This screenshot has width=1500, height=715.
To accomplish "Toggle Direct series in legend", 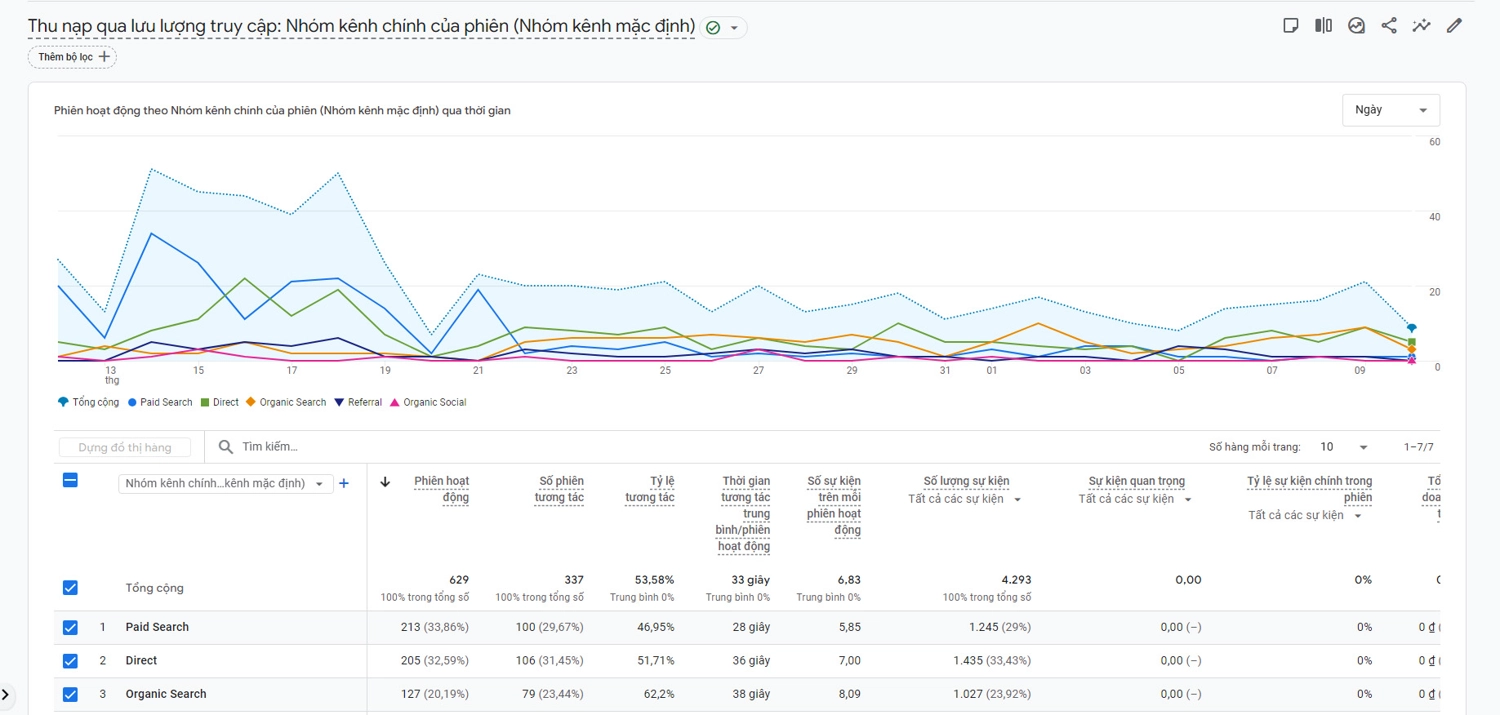I will (220, 402).
